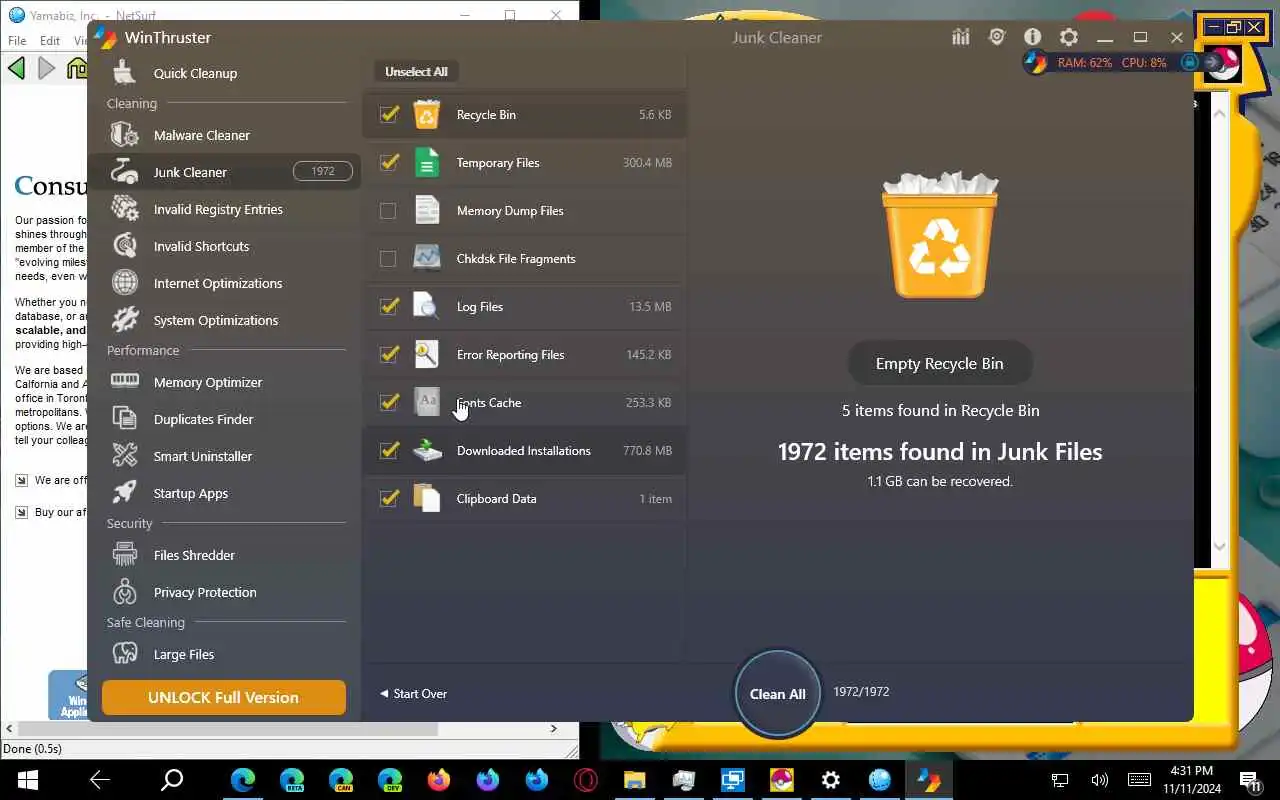This screenshot has height=800, width=1280.
Task: Check the Memory Dump Files checkbox
Action: (x=388, y=211)
